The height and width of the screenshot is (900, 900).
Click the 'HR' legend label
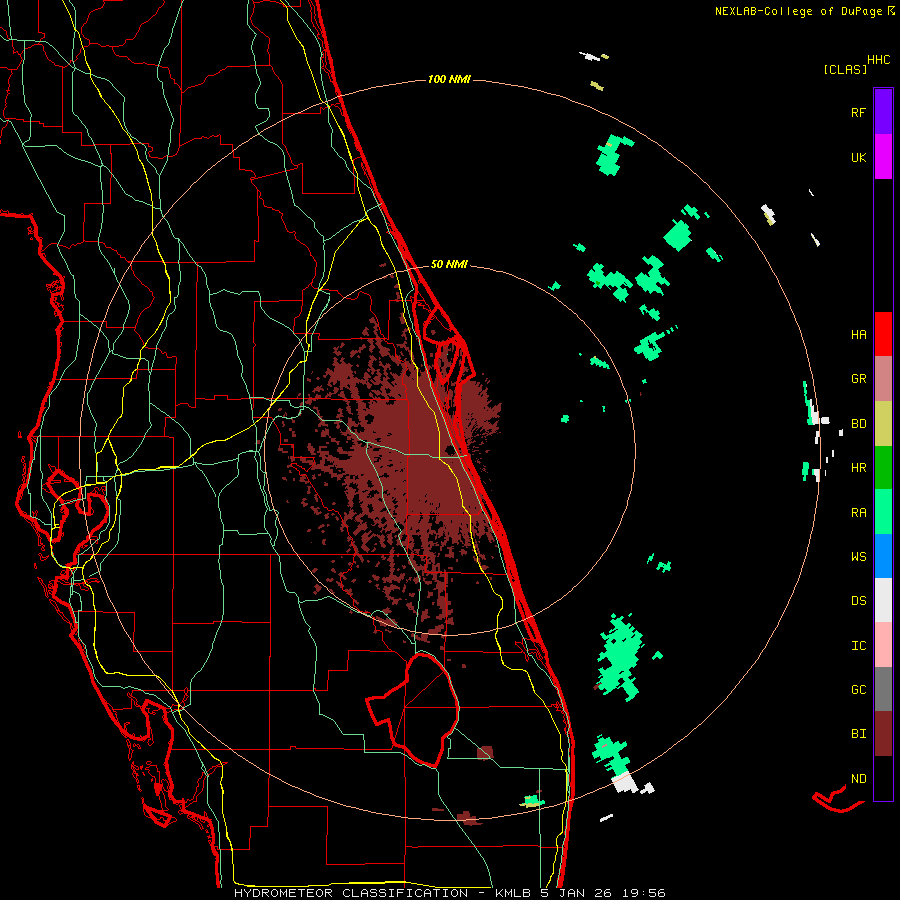point(858,468)
